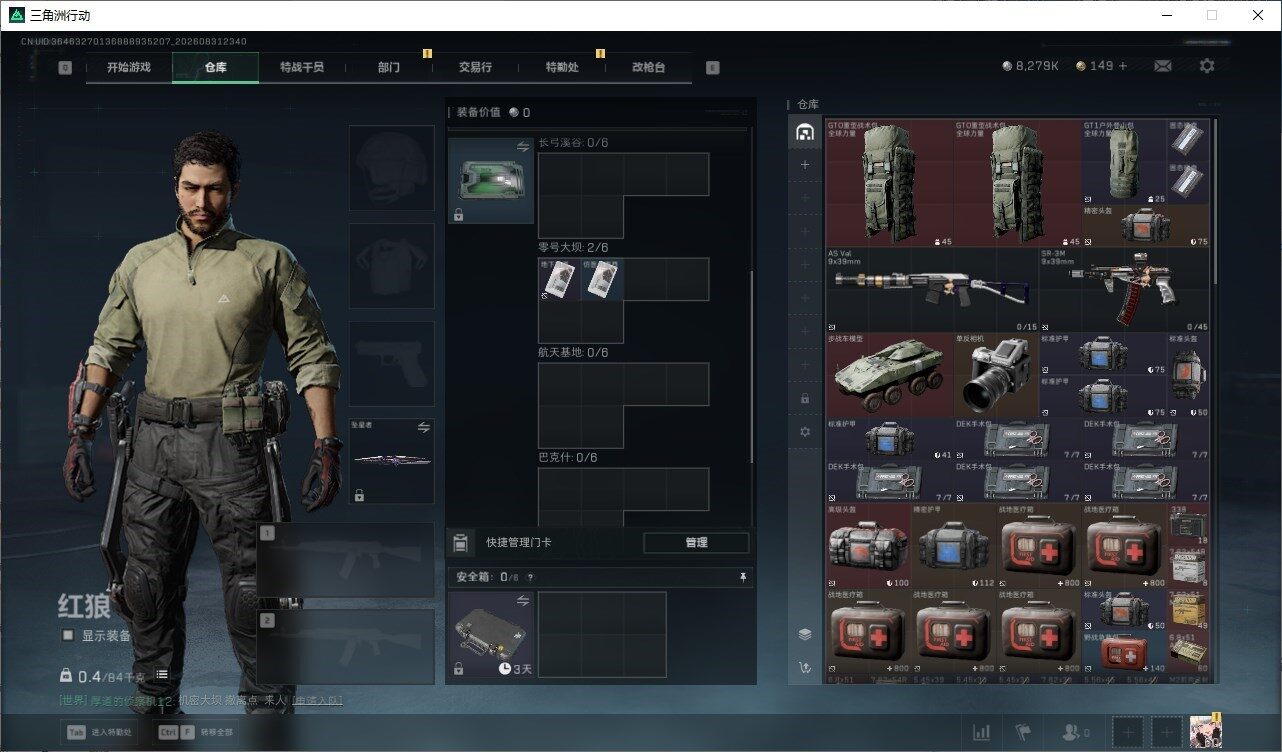Click the 快捷管理门卡 keycard icon

pos(460,543)
